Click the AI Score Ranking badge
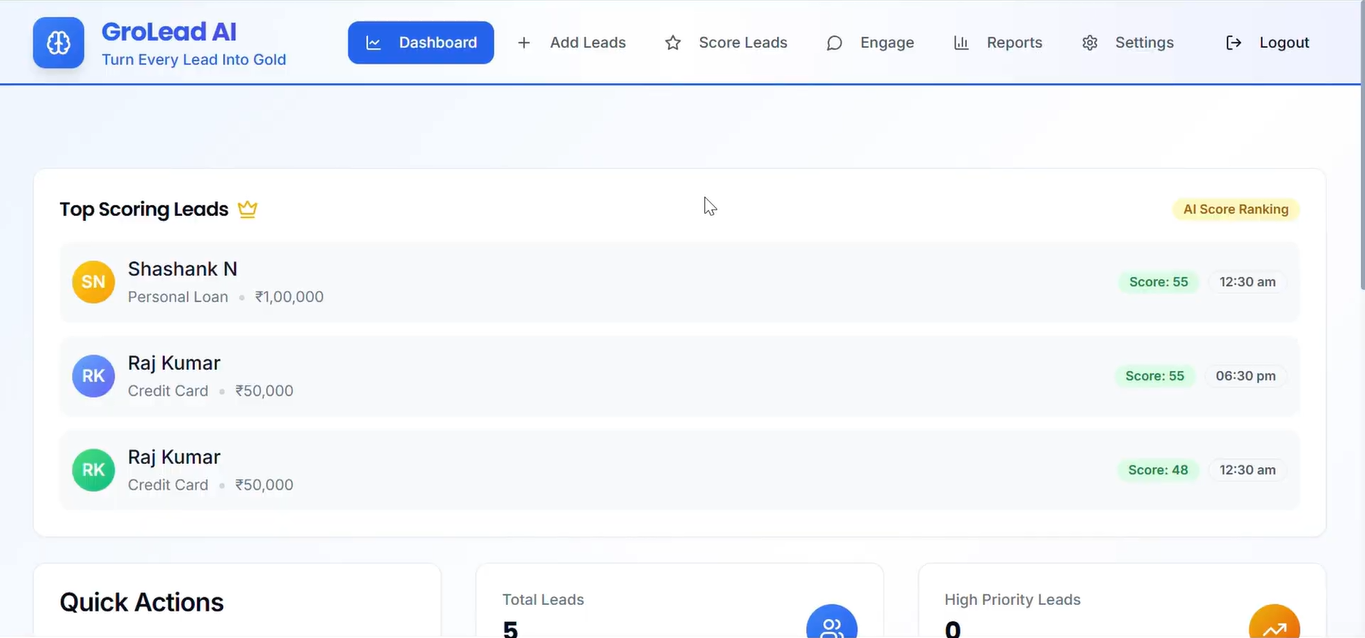This screenshot has width=1365, height=638. (1235, 209)
